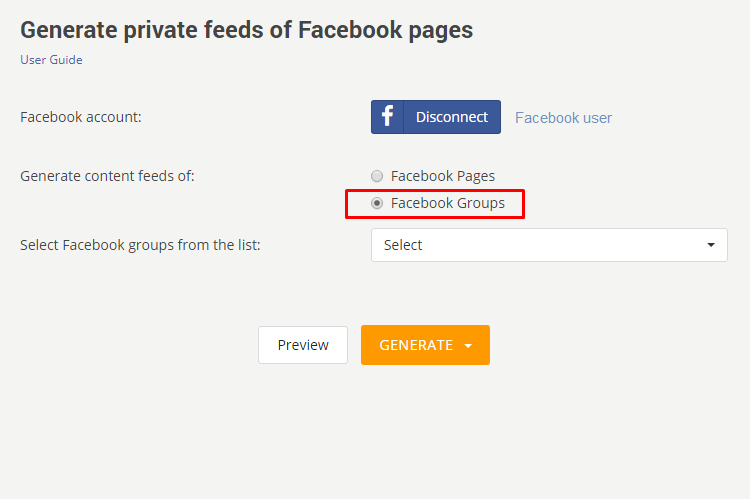Image resolution: width=750 pixels, height=499 pixels.
Task: Open the Select Facebook groups dropdown
Action: pyautogui.click(x=549, y=245)
